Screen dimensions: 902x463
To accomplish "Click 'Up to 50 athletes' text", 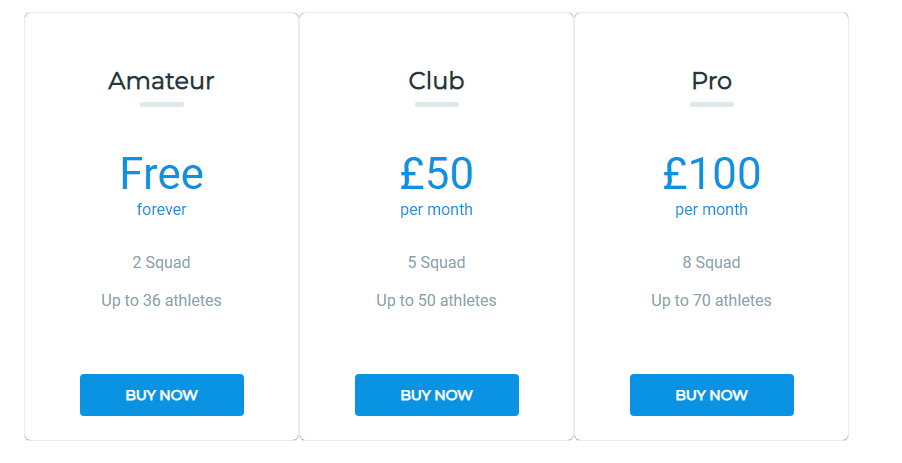I will pyautogui.click(x=437, y=300).
